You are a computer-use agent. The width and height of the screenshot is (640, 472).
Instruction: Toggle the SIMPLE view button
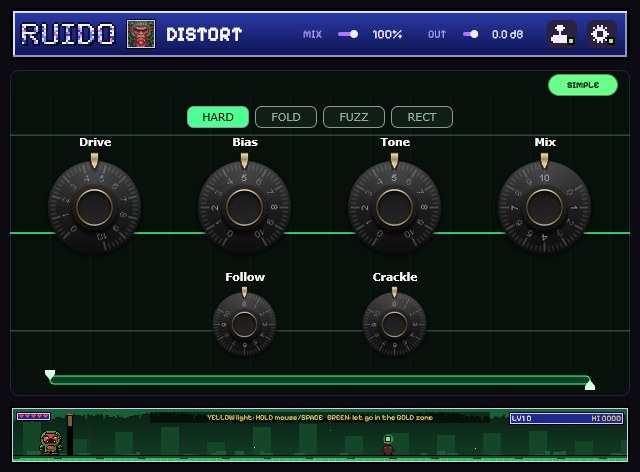point(583,85)
